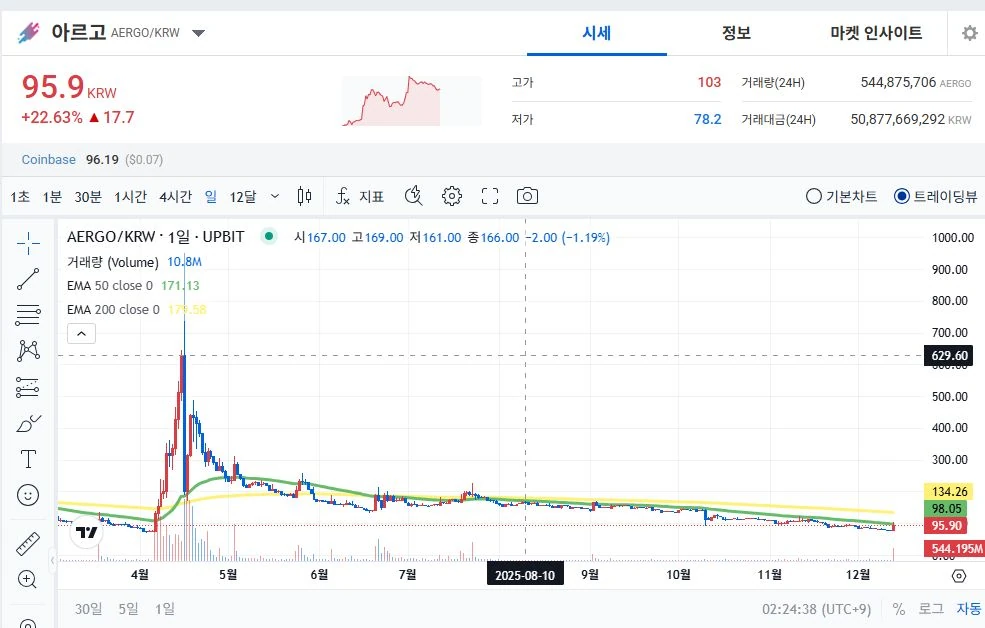
Task: Click the low price value 78.2
Action: click(x=707, y=119)
